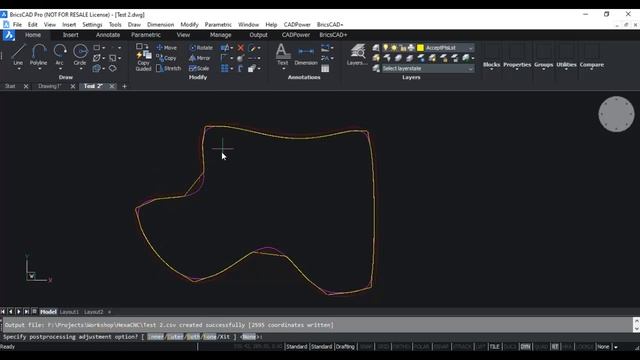The width and height of the screenshot is (640, 360).
Task: Close the Test 2 document tab
Action: click(x=111, y=86)
